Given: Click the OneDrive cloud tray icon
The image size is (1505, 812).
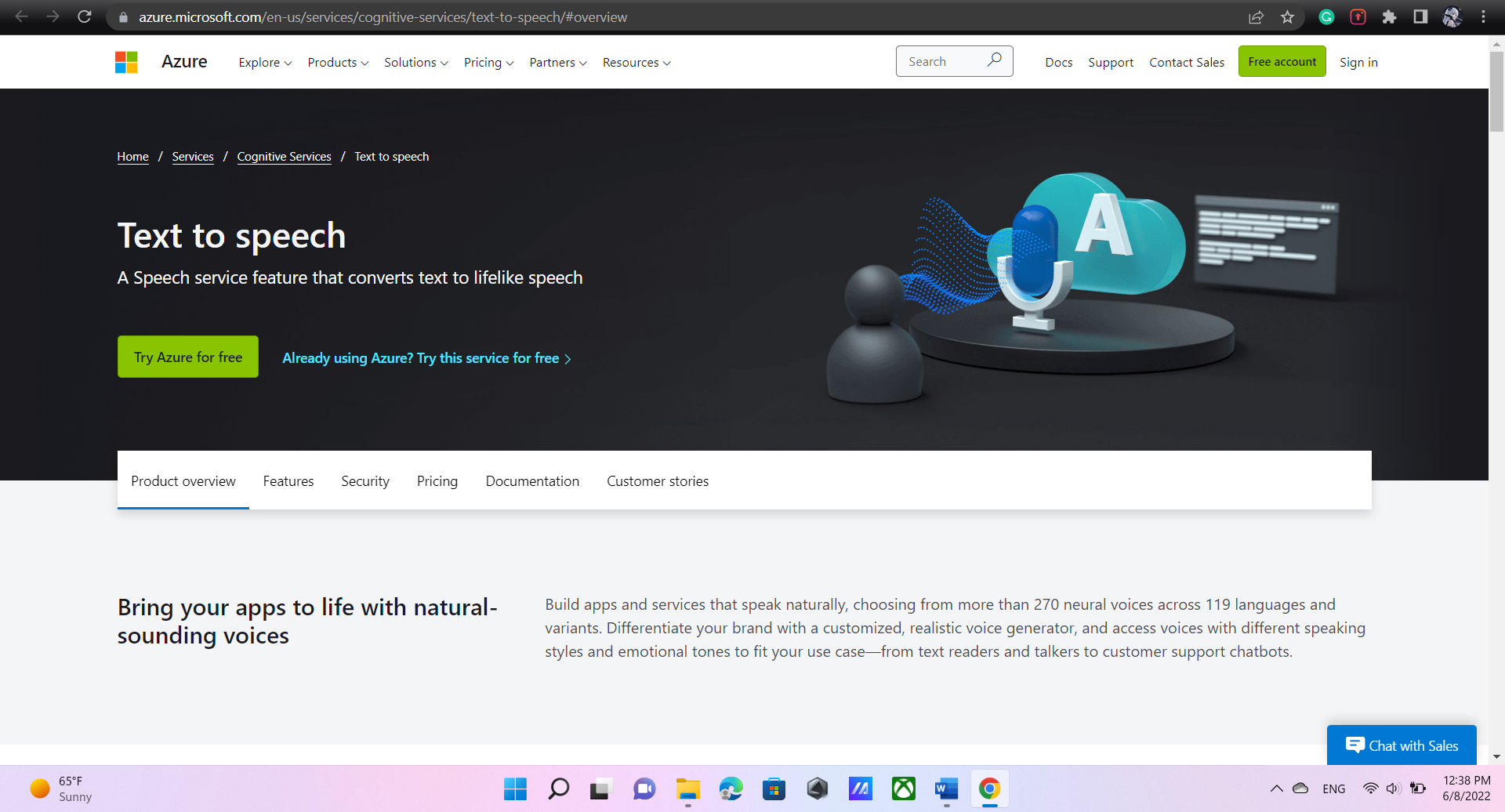Looking at the screenshot, I should (x=1300, y=788).
